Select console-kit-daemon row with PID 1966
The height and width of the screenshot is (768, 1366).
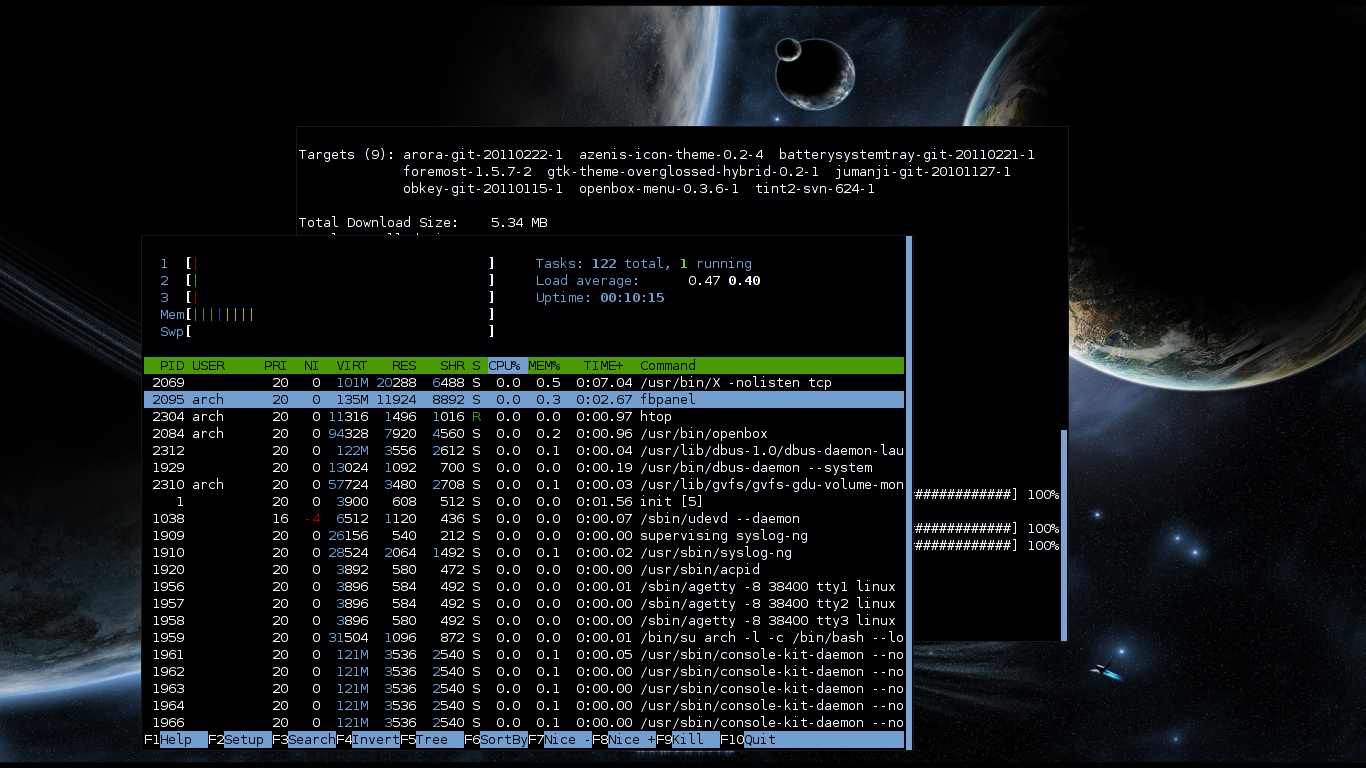[524, 723]
